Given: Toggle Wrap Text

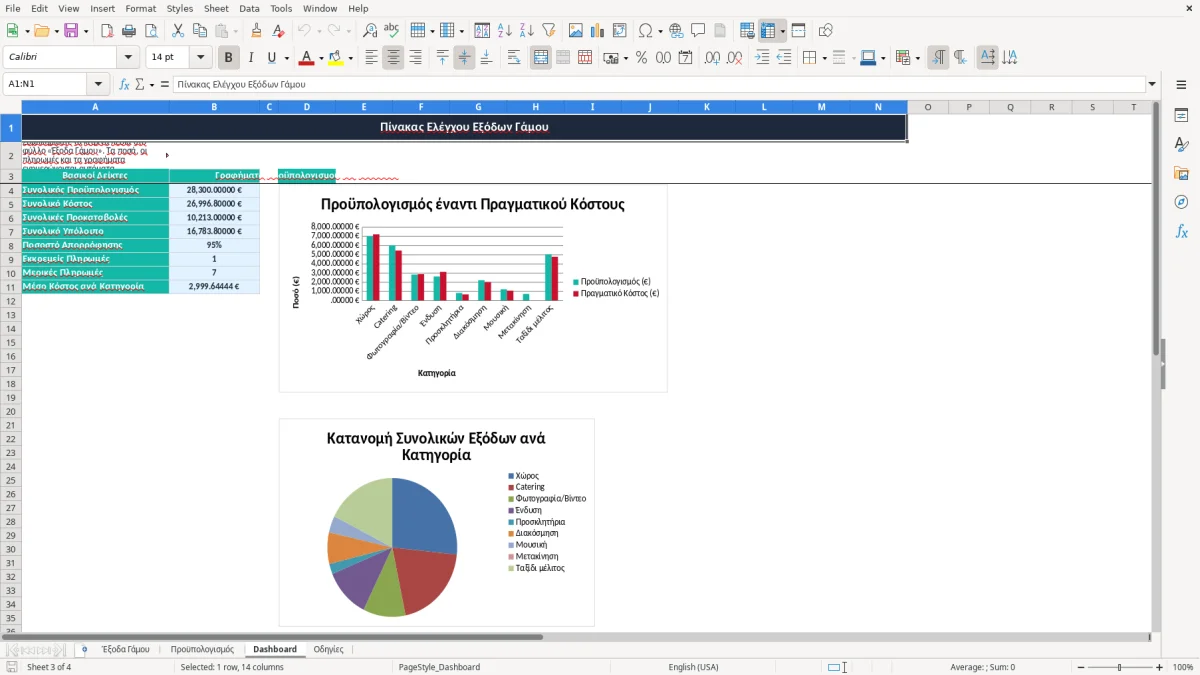Looking at the screenshot, I should [x=514, y=58].
